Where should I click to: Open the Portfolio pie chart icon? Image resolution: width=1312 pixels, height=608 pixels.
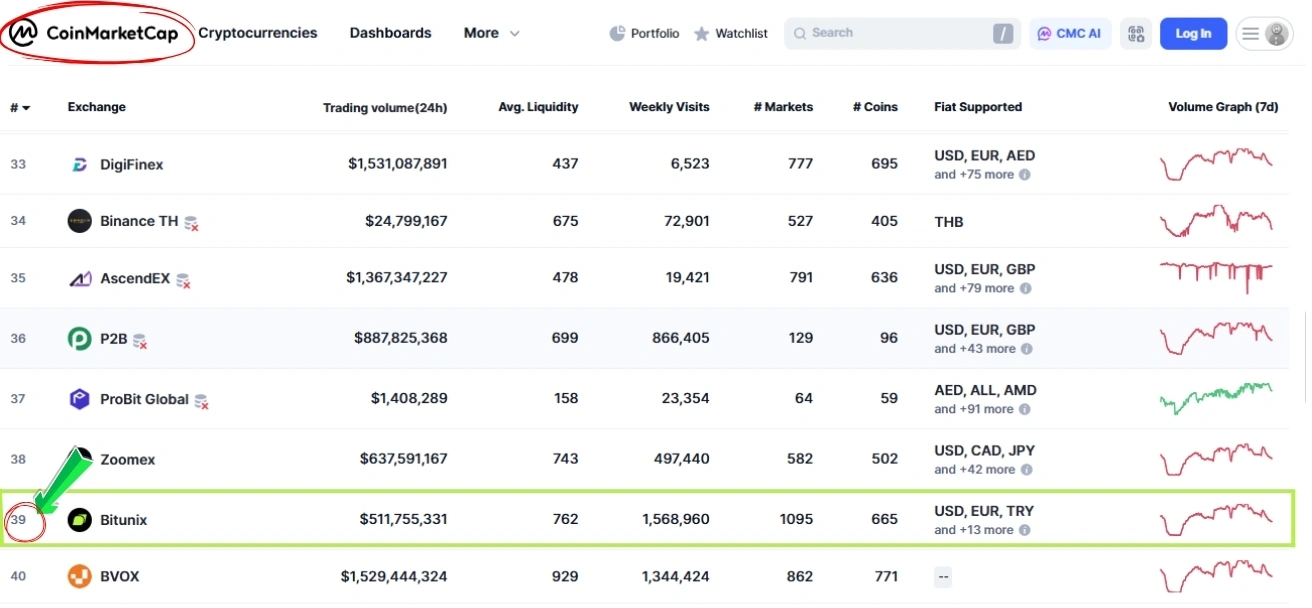(x=617, y=33)
